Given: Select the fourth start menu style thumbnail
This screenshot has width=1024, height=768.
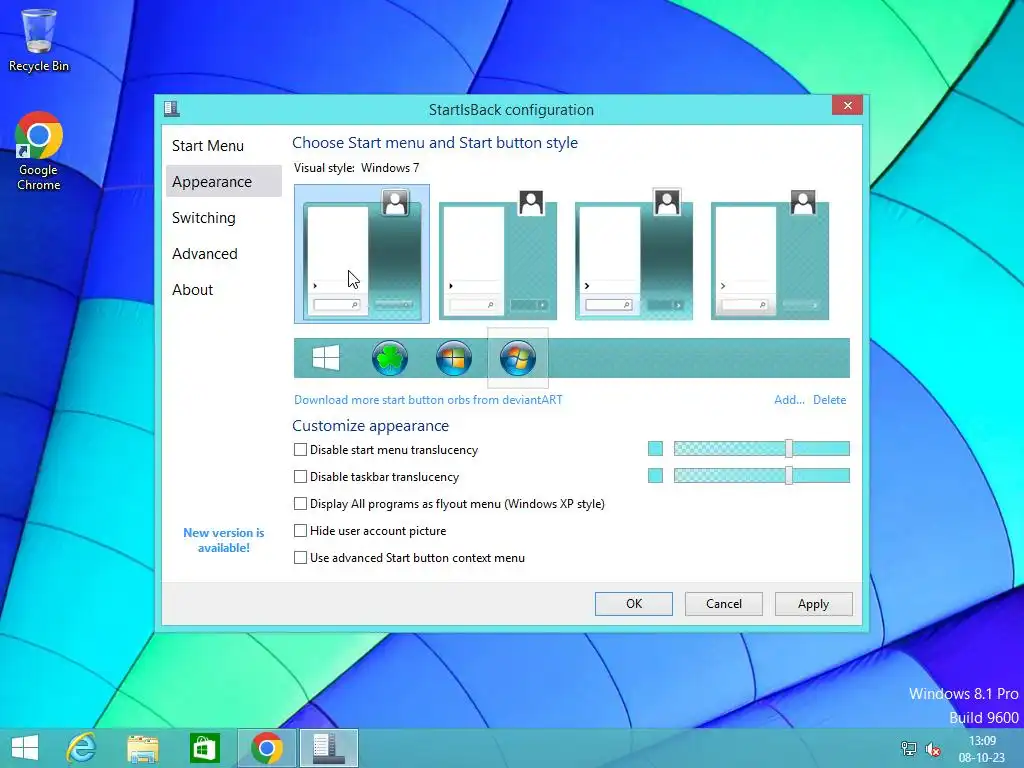Looking at the screenshot, I should pos(769,254).
